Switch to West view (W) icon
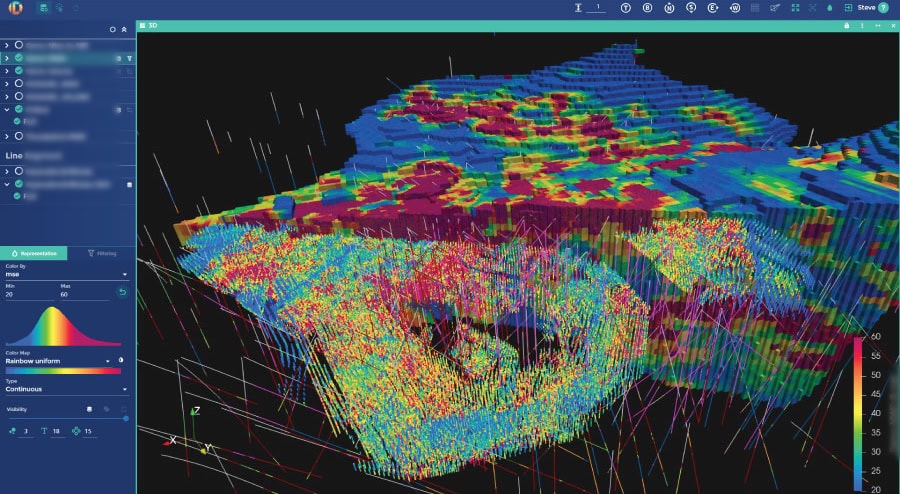The image size is (900, 494). point(735,8)
